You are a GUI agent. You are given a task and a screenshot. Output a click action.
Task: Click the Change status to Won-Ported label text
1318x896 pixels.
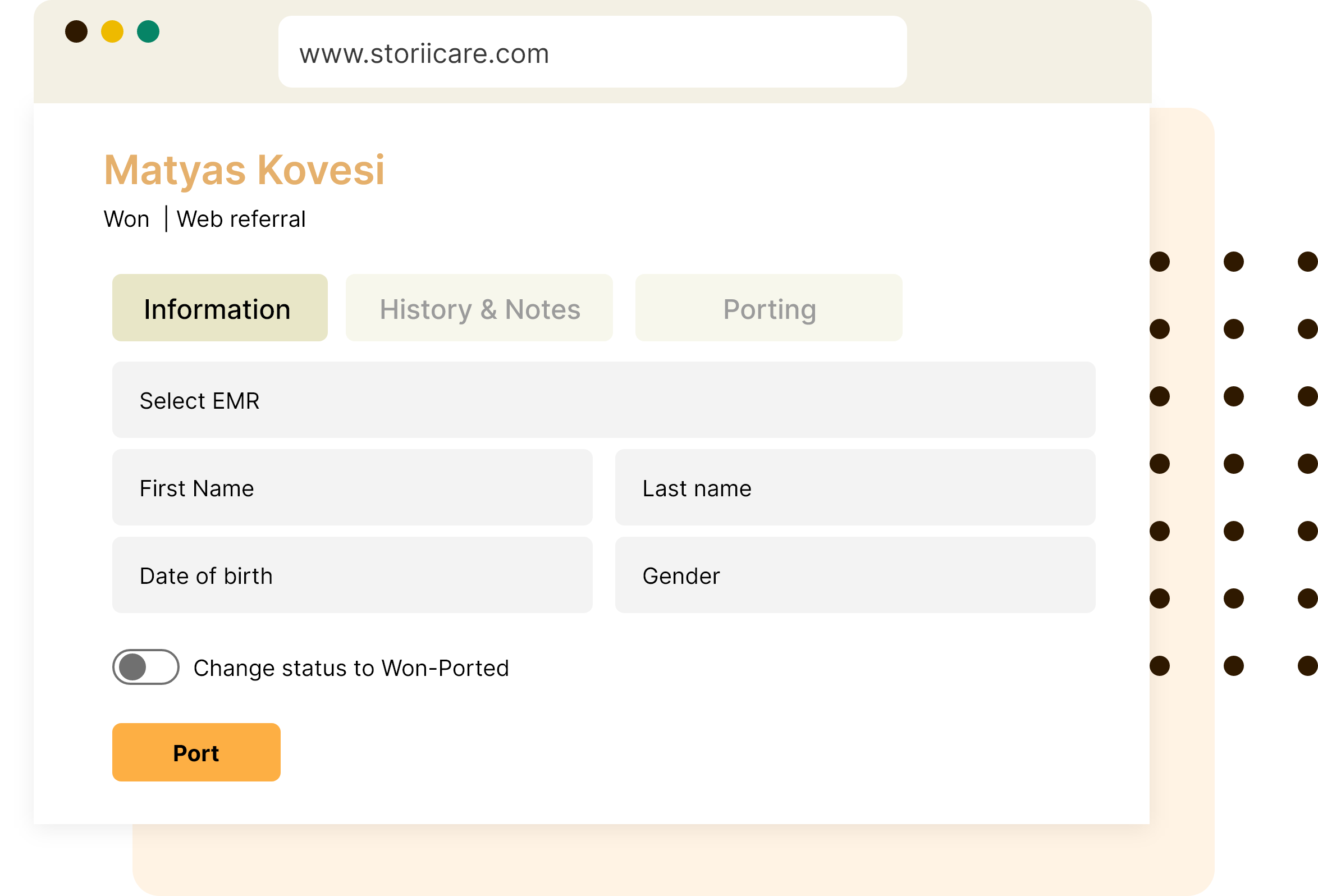tap(351, 668)
